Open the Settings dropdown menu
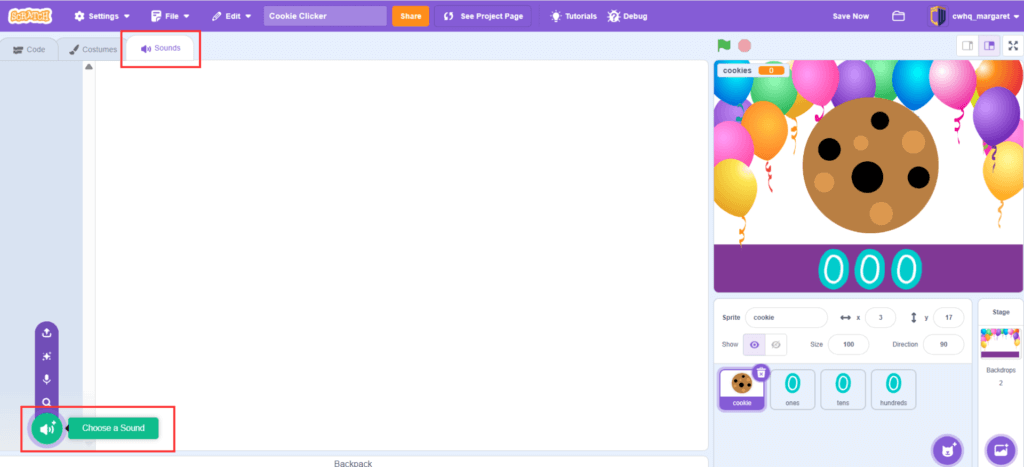1024x467 pixels. coord(102,16)
